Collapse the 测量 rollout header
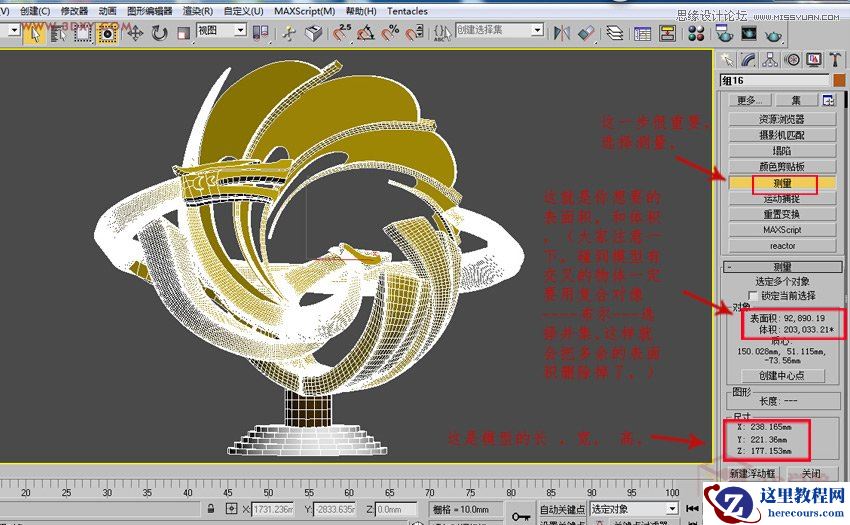This screenshot has width=850, height=525. click(x=782, y=266)
